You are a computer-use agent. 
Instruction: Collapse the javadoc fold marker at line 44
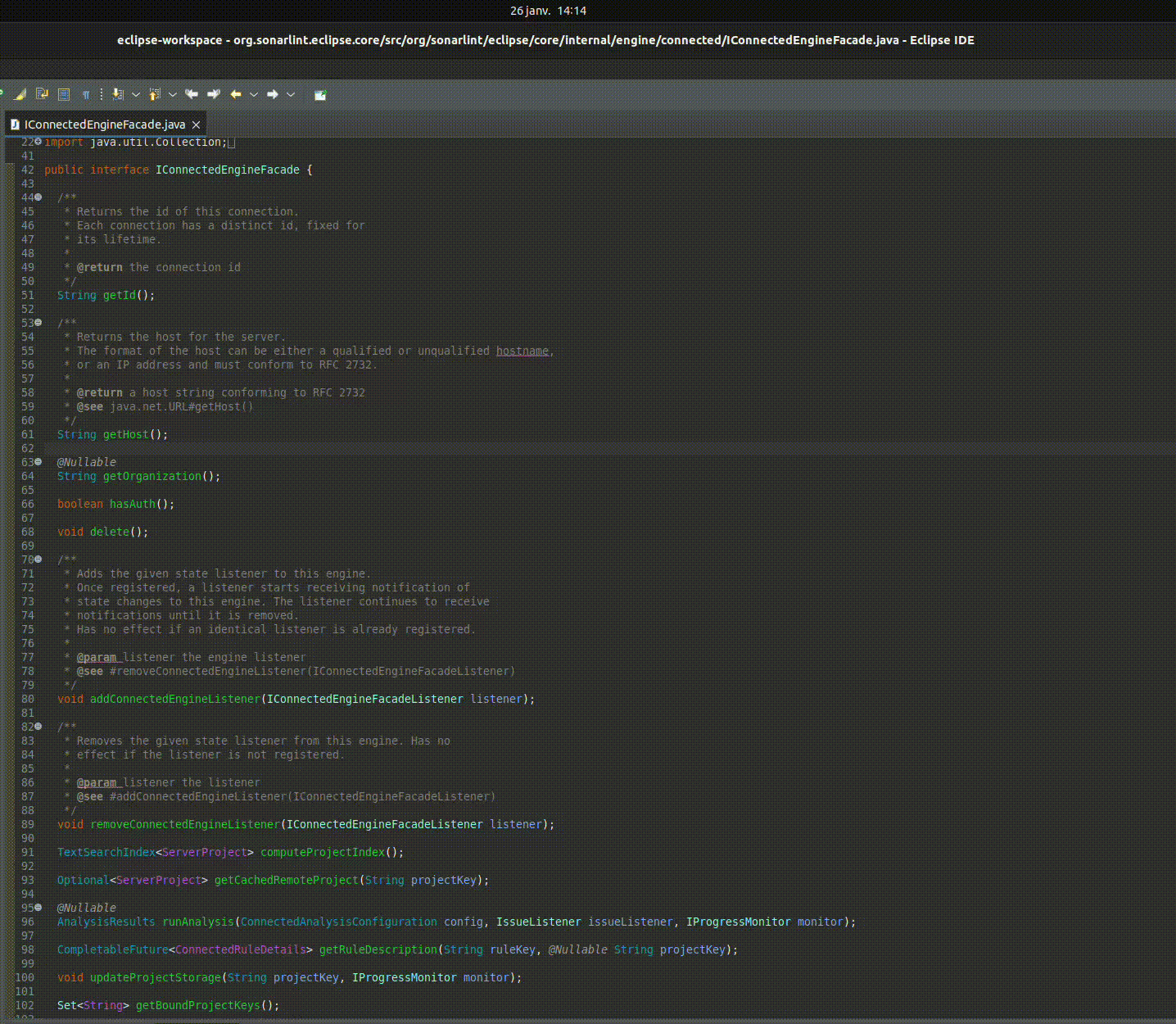coord(37,197)
